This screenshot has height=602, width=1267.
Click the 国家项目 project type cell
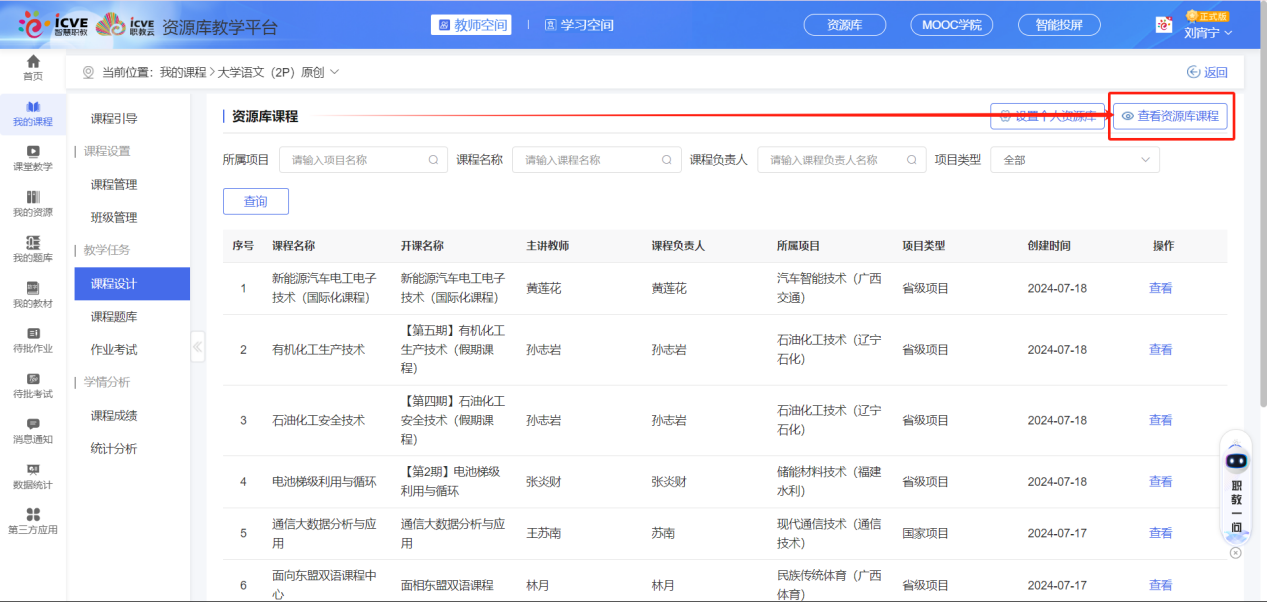pyautogui.click(x=925, y=534)
